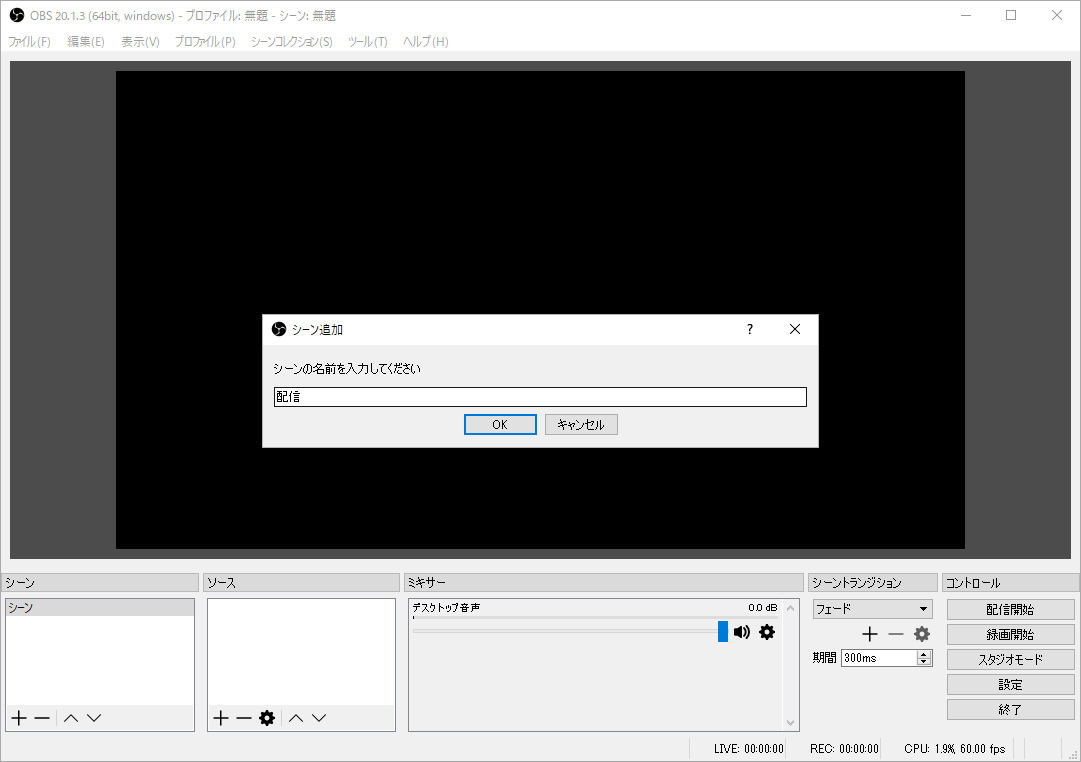Image resolution: width=1081 pixels, height=762 pixels.
Task: Open the フェード transition dropdown
Action: pyautogui.click(x=873, y=609)
